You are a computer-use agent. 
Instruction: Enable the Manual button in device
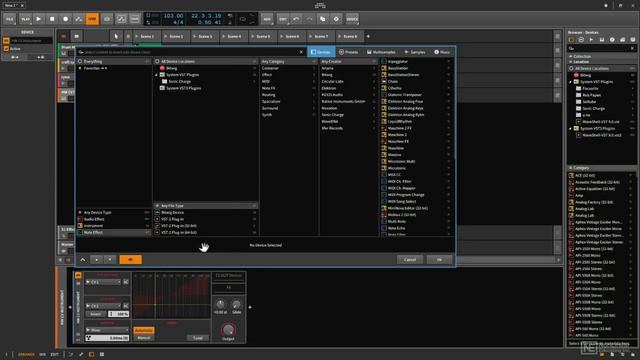(144, 338)
